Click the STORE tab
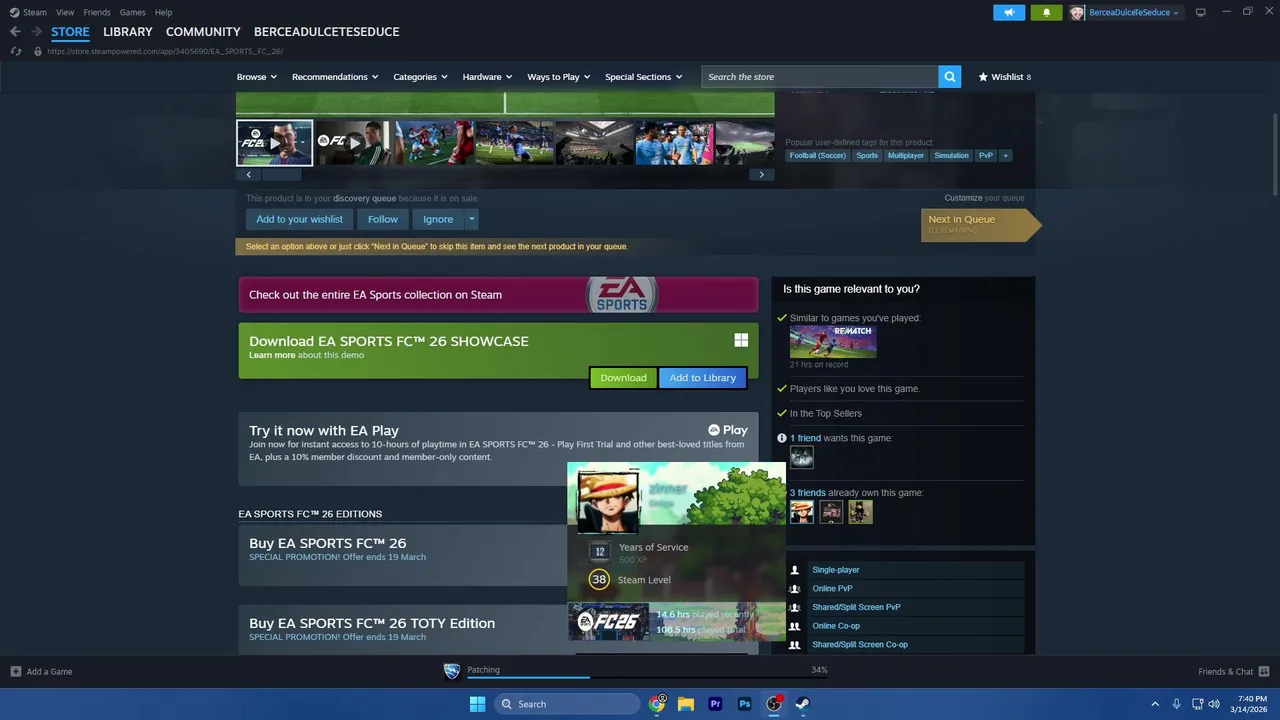Image resolution: width=1280 pixels, height=720 pixels. 70,32
